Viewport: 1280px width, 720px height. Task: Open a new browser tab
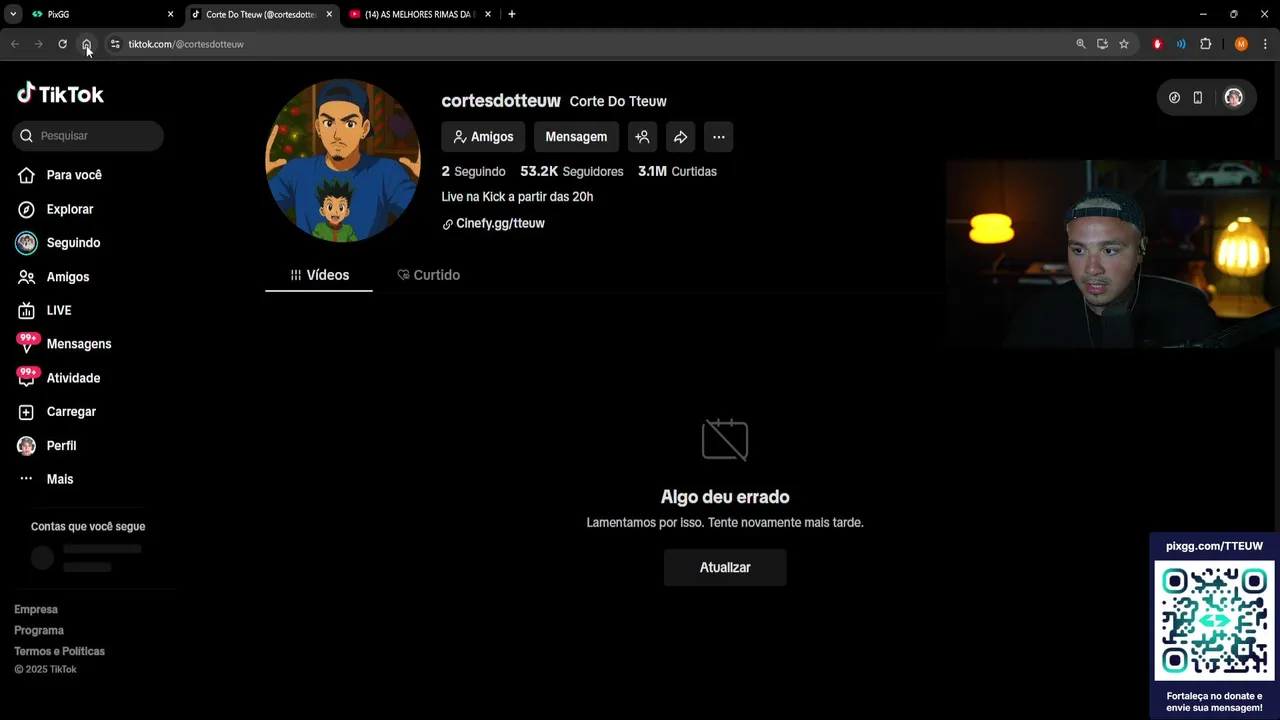512,15
